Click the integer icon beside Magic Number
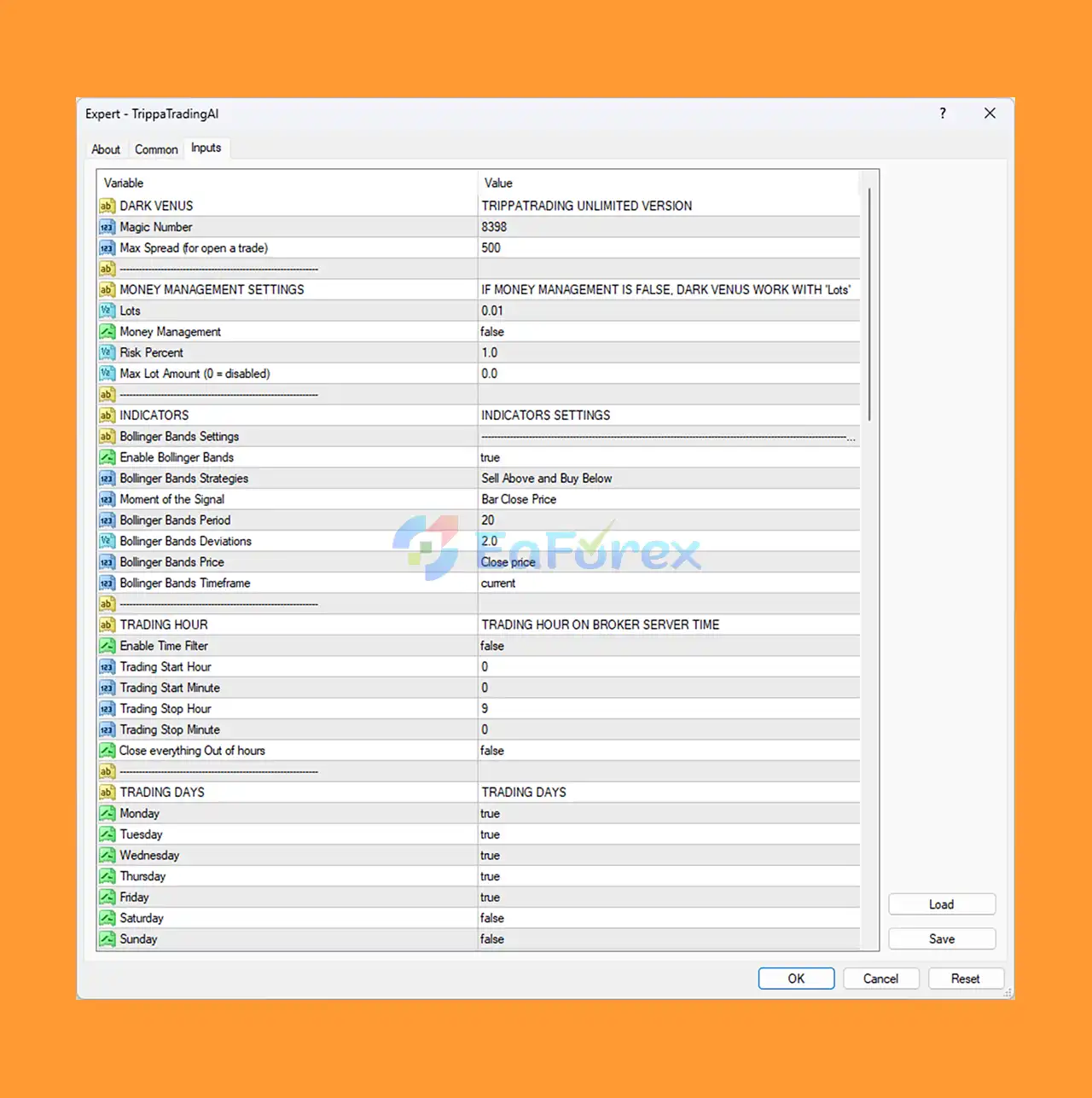 click(x=107, y=227)
